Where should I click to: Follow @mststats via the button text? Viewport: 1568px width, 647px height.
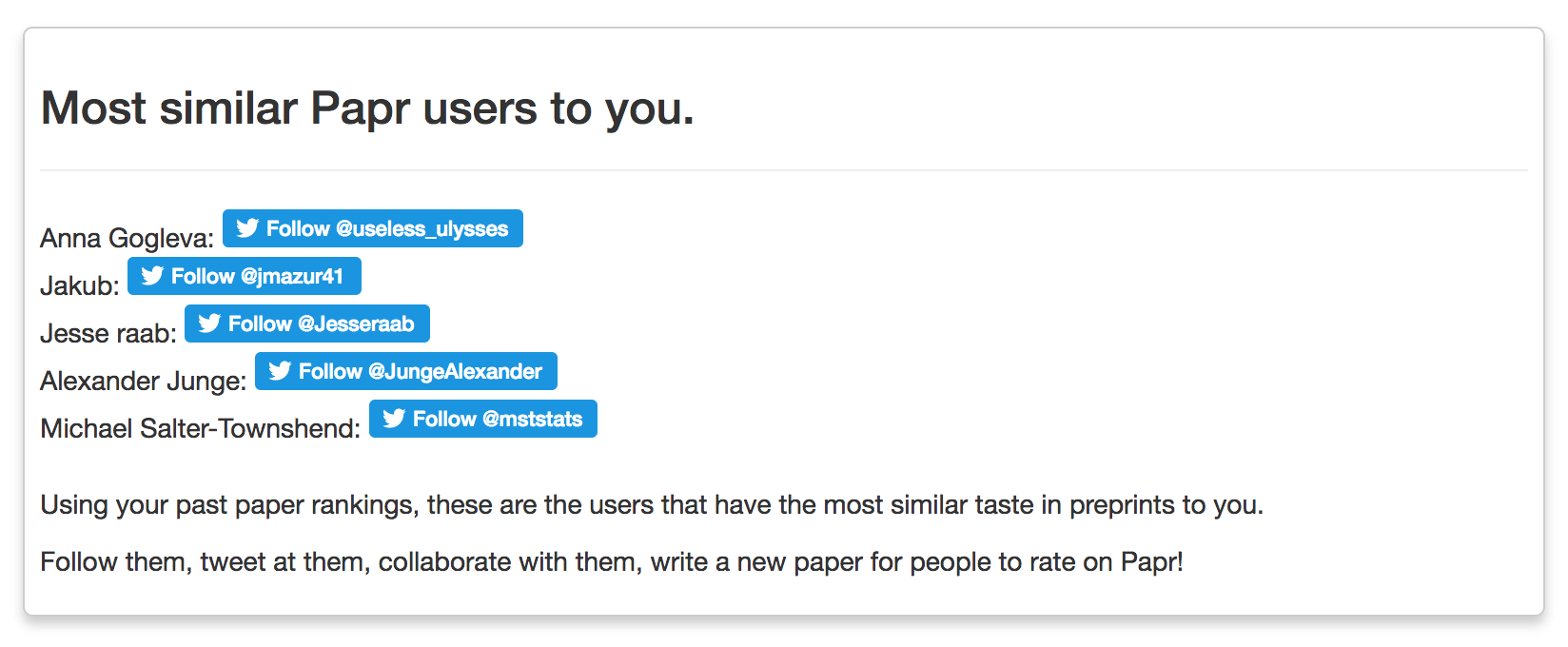[498, 420]
